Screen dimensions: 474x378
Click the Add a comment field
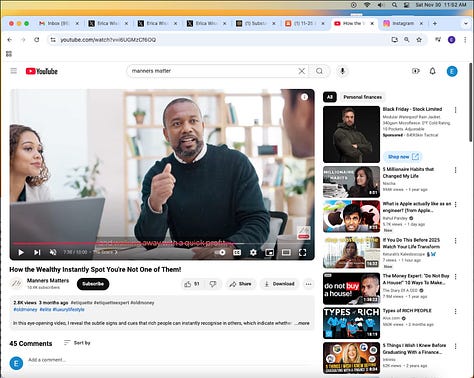pos(170,360)
